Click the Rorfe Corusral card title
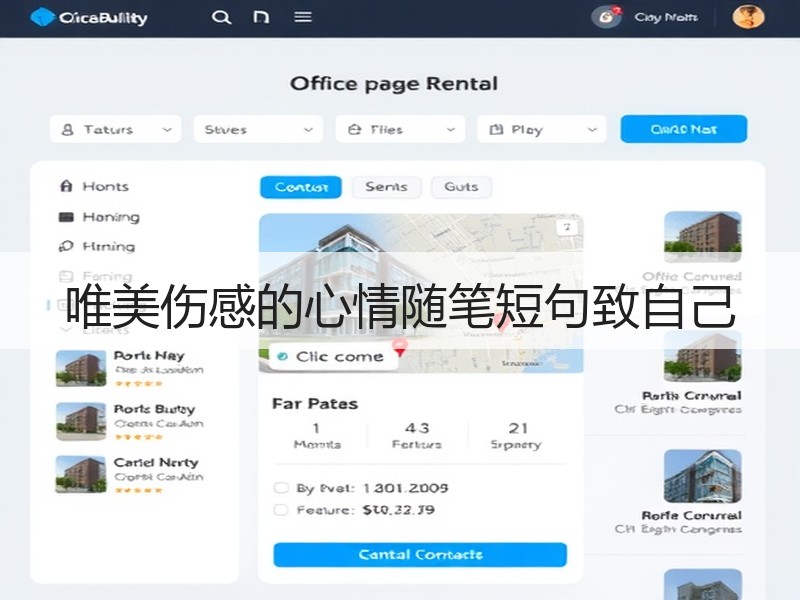800x600 pixels. coord(691,515)
